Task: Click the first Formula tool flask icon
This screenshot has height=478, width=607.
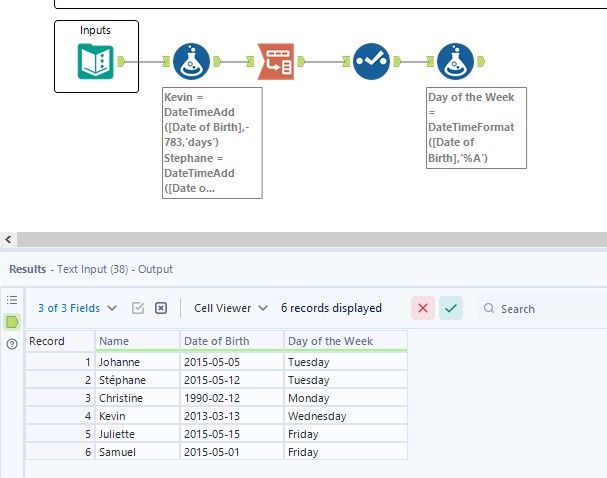Action: [x=190, y=62]
